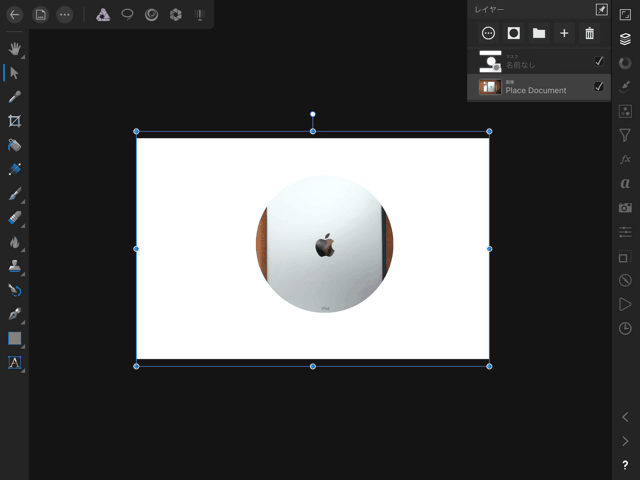Select the Text frame tool
The width and height of the screenshot is (640, 480).
tap(15, 362)
